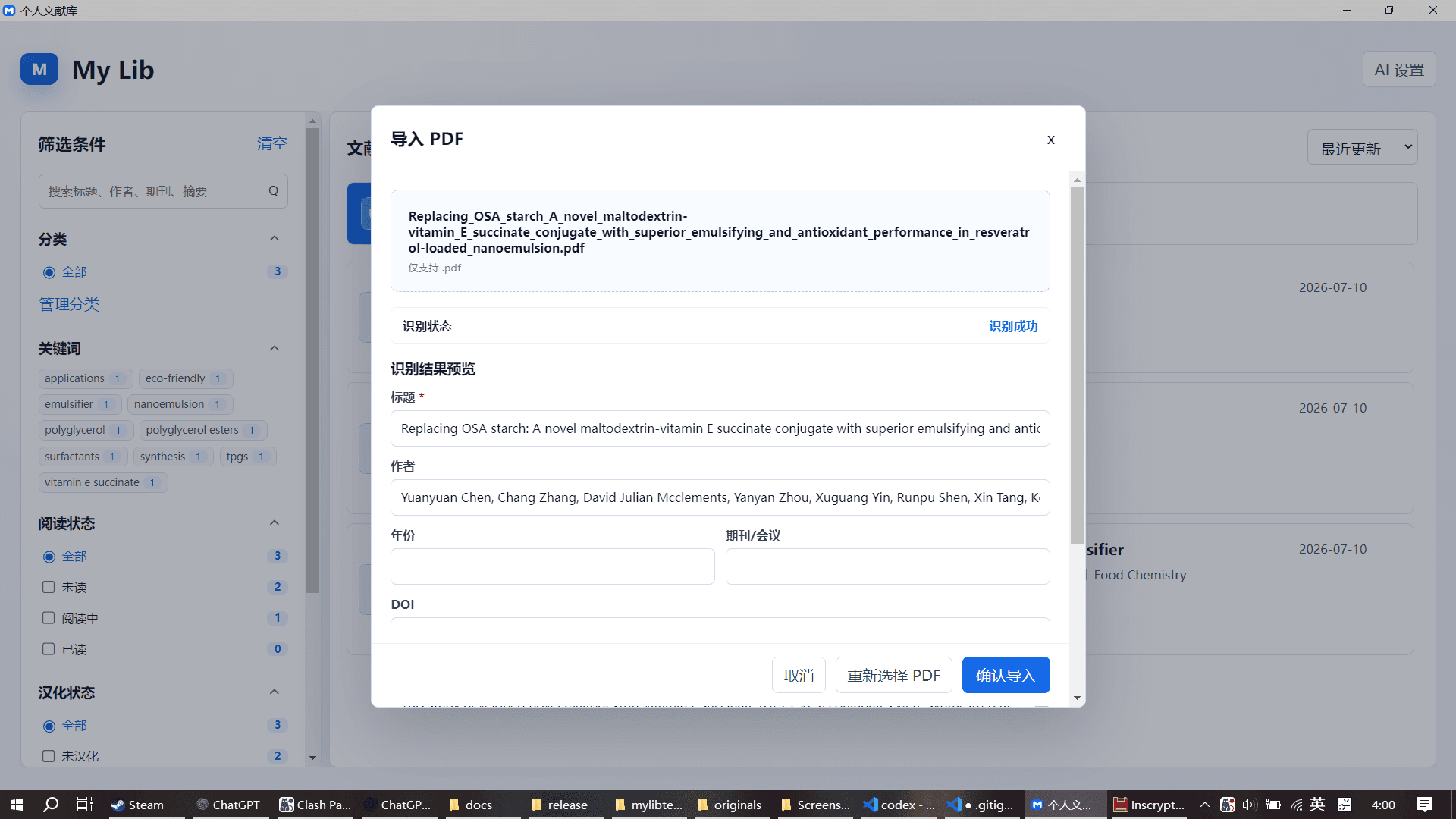
Task: Click 取消 to cancel import
Action: point(799,675)
